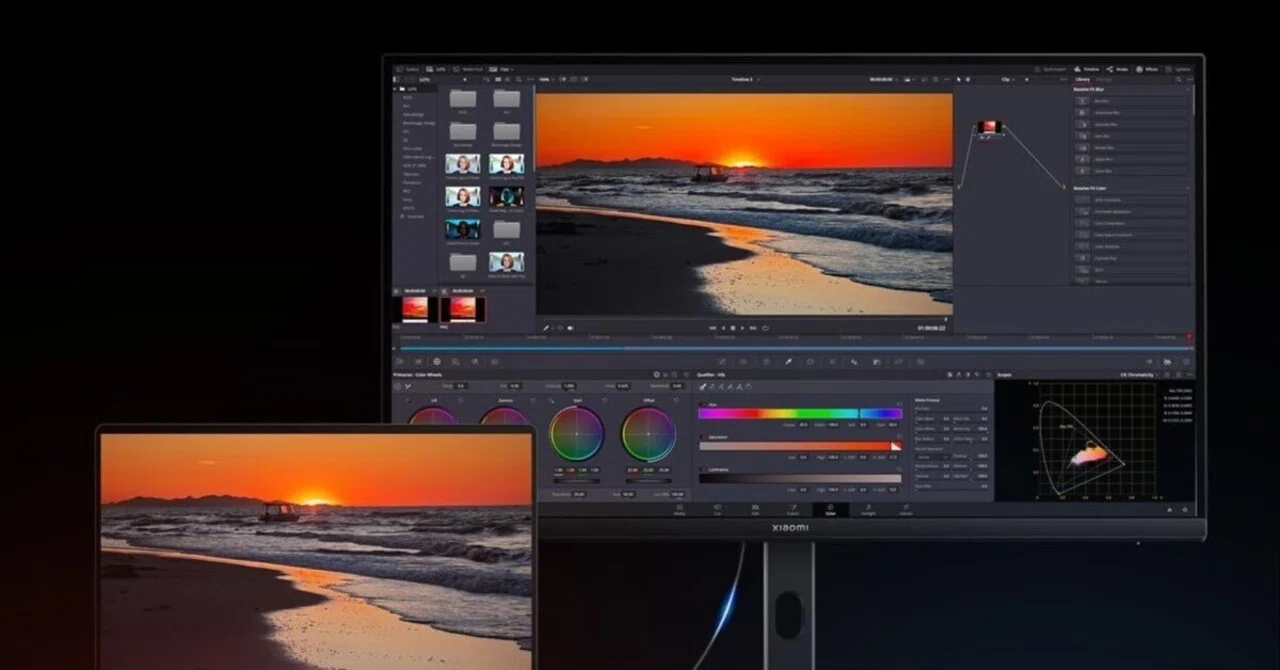Toggle the LUTs panel button
Image resolution: width=1280 pixels, height=670 pixels.
pos(437,69)
